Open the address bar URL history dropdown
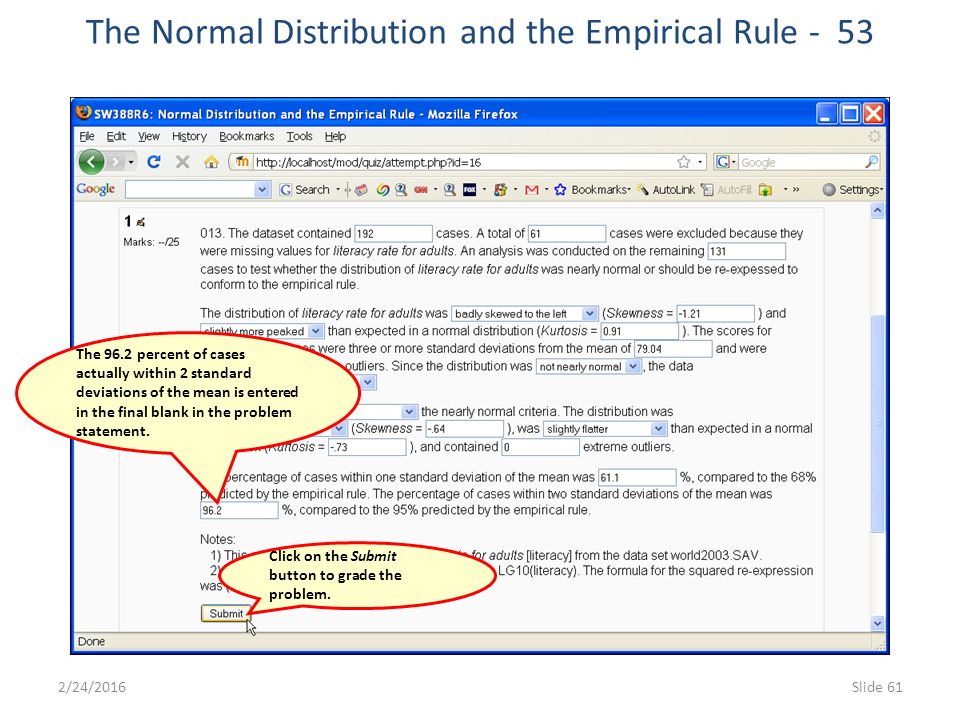960x720 pixels. click(x=700, y=162)
